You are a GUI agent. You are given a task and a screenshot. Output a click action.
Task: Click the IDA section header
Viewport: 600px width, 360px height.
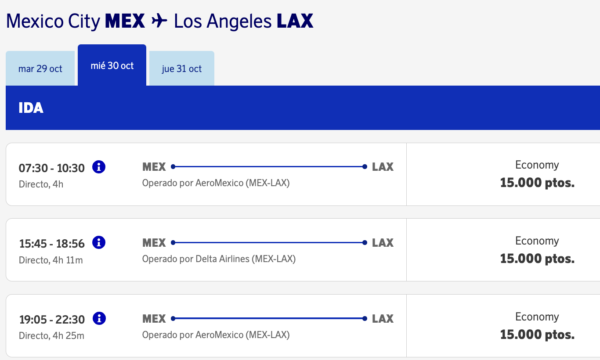tap(303, 108)
